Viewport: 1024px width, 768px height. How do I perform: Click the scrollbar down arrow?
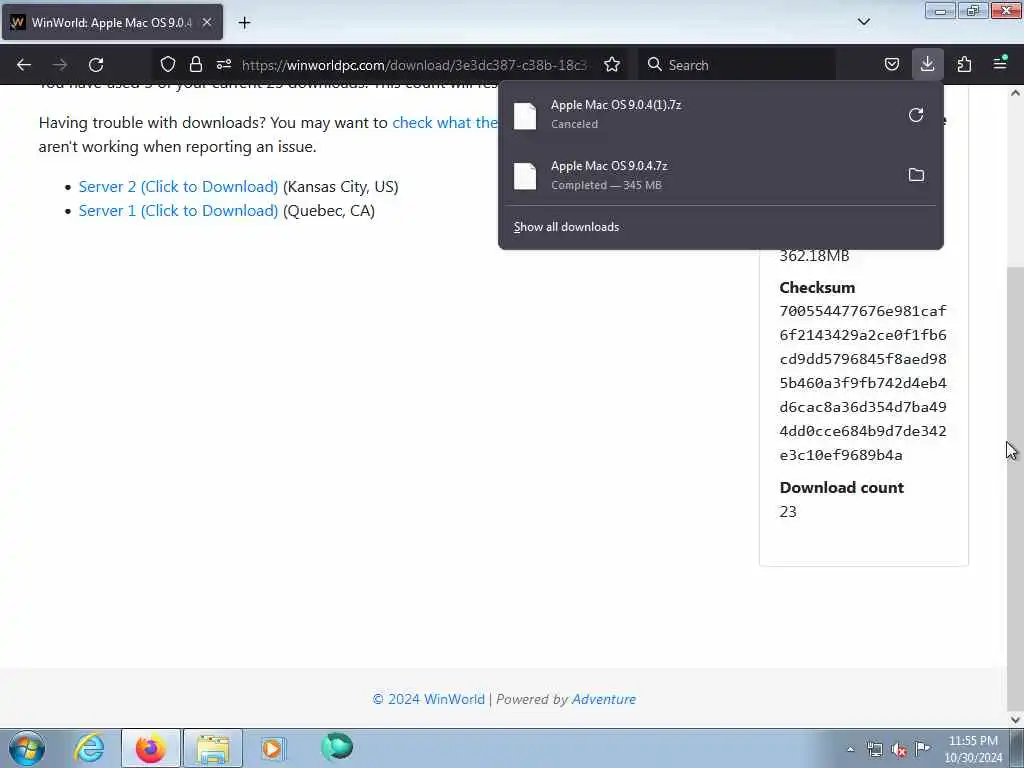click(x=1015, y=719)
